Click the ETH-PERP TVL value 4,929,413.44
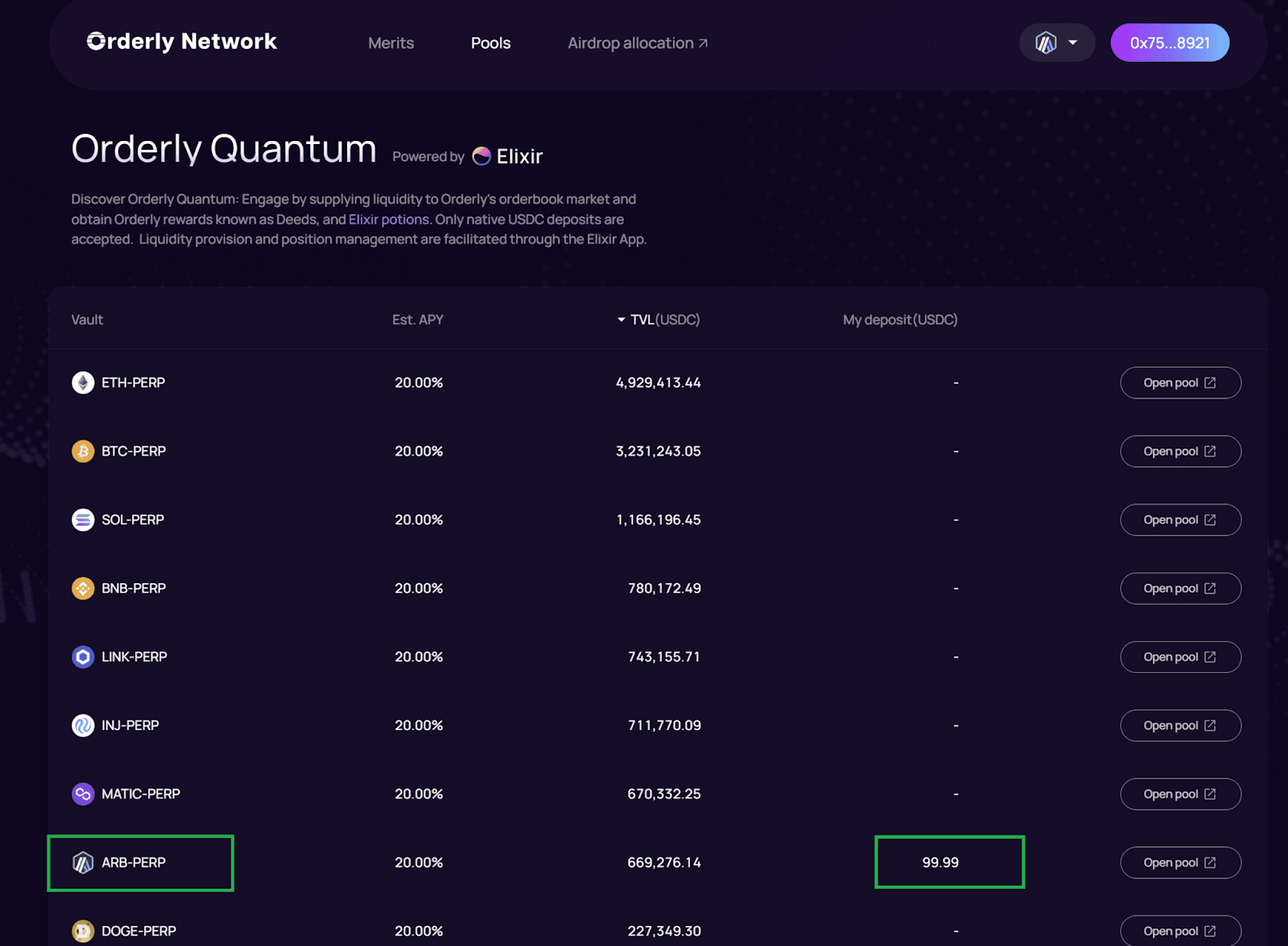 [x=658, y=382]
